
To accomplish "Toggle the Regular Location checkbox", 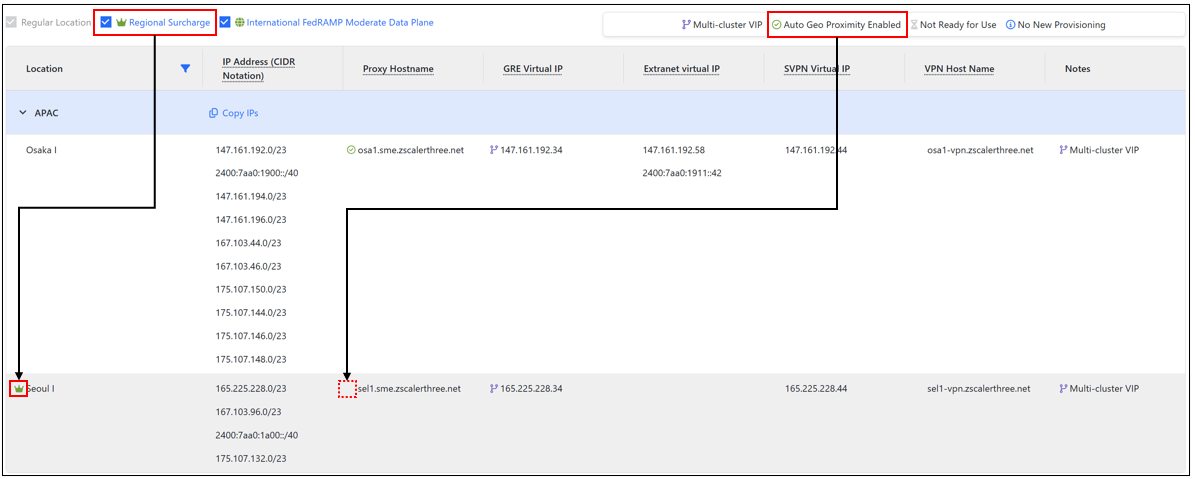I will tap(11, 23).
